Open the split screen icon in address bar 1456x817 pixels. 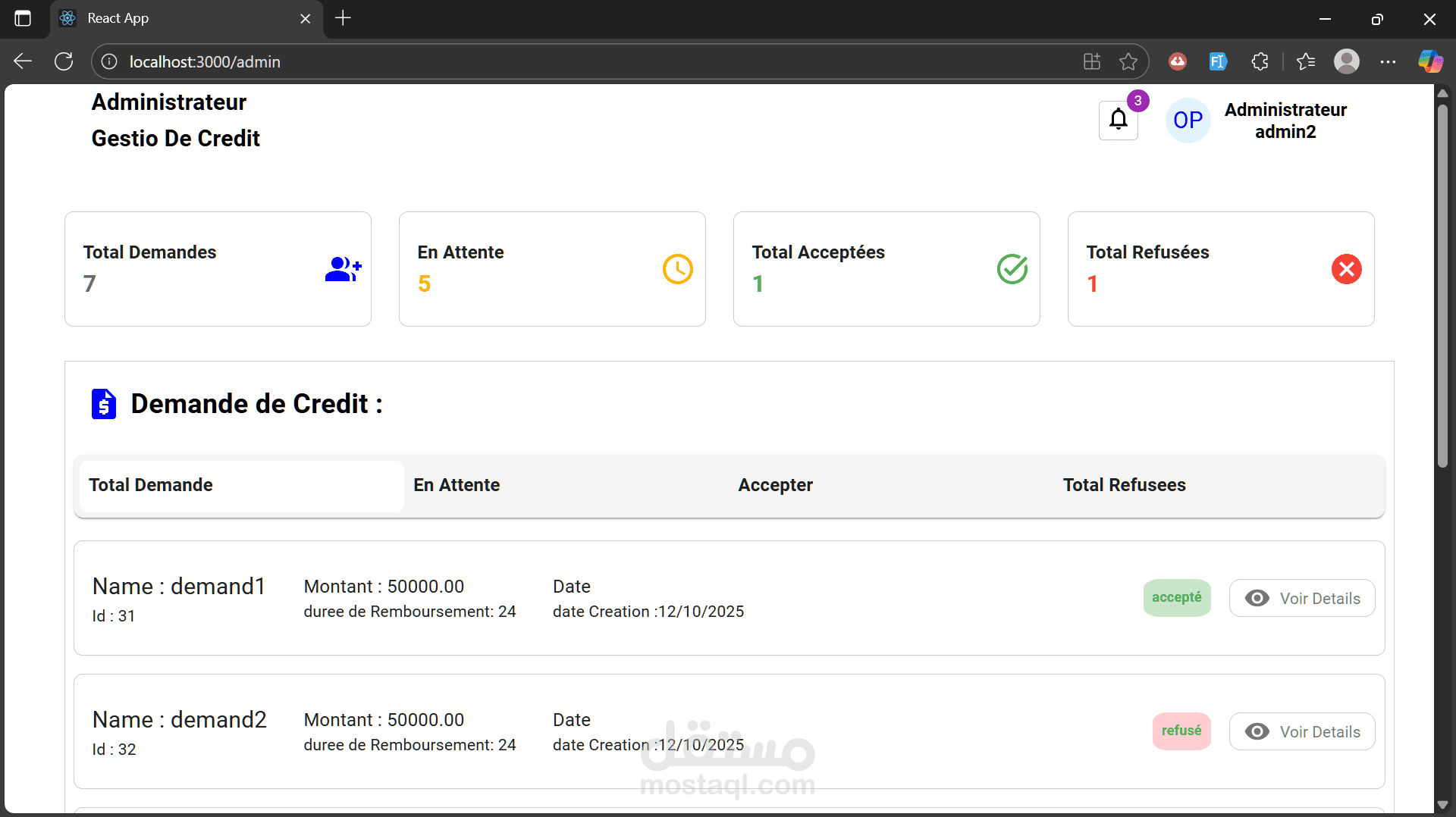pos(1092,61)
